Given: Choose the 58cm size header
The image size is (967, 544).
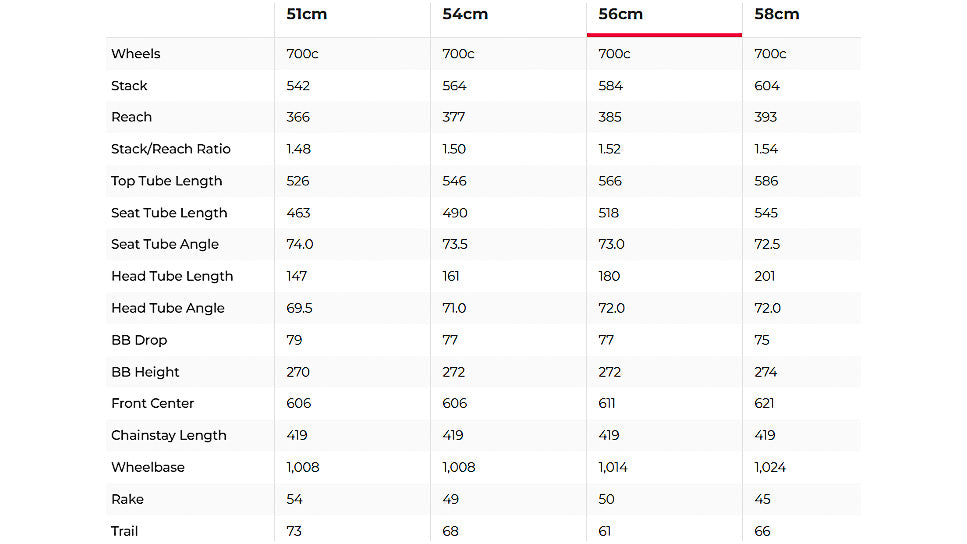Looking at the screenshot, I should tap(776, 15).
